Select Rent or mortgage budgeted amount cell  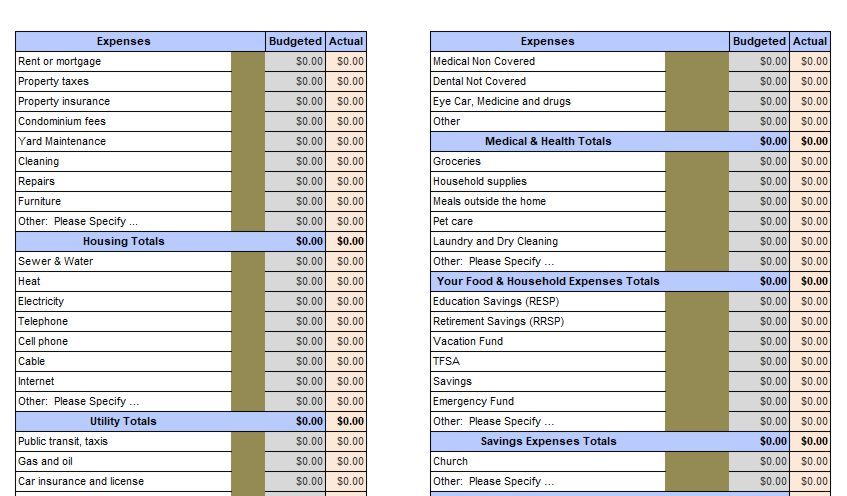click(295, 62)
